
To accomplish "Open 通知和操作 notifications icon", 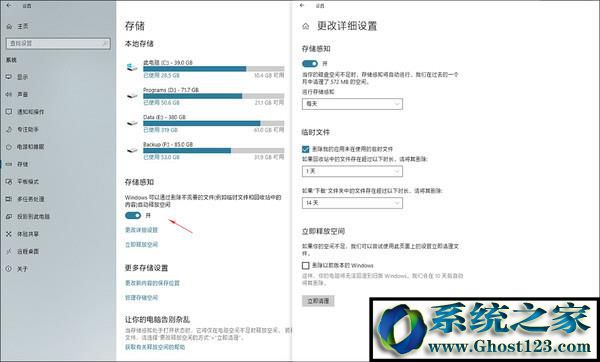I will point(9,112).
